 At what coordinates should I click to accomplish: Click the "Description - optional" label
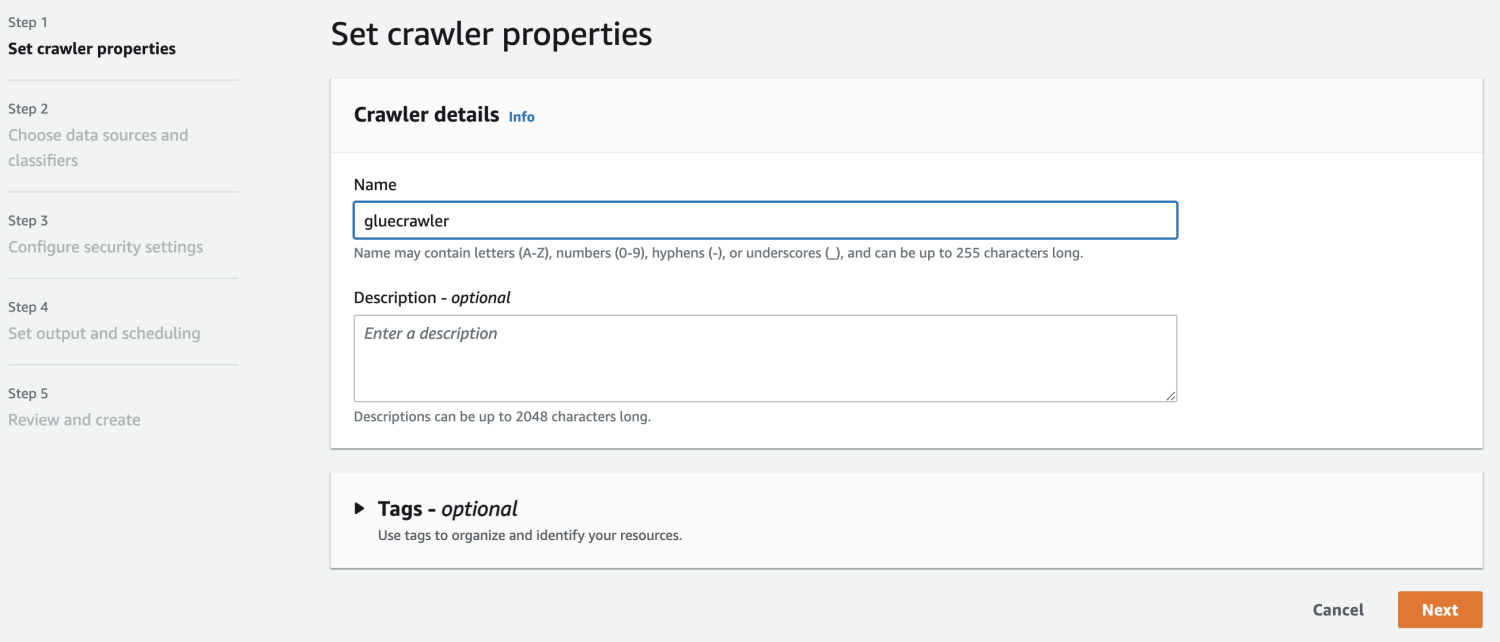pyautogui.click(x=432, y=297)
